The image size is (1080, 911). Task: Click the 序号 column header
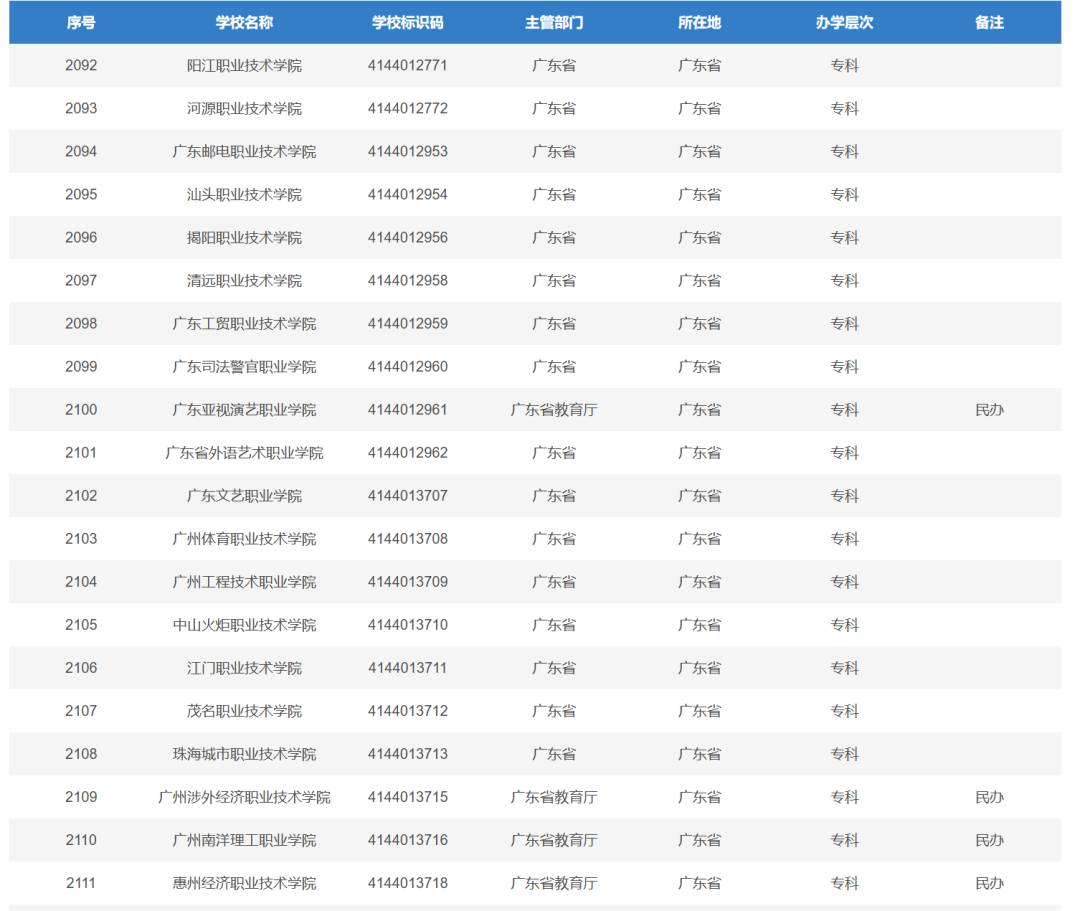[x=81, y=22]
